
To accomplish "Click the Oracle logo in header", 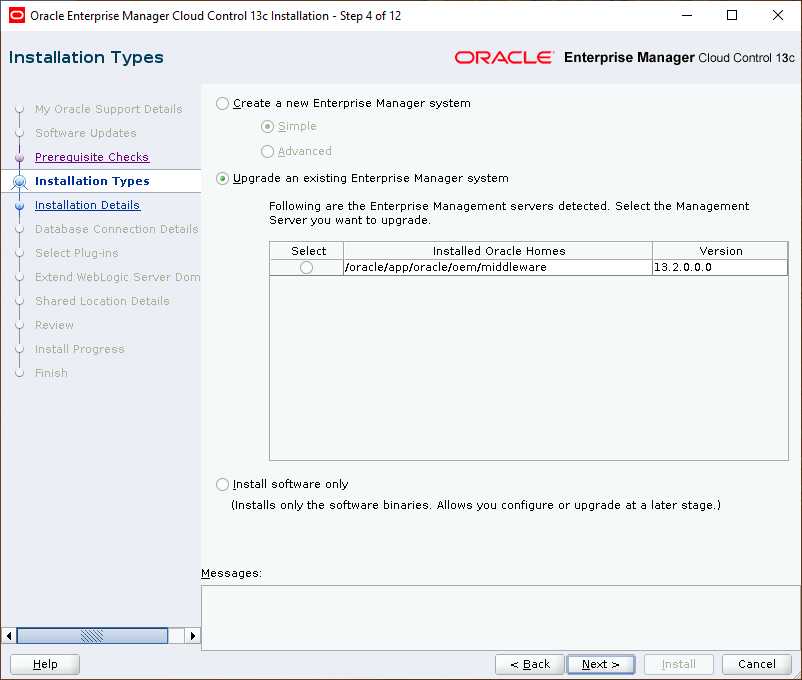I will tap(504, 57).
